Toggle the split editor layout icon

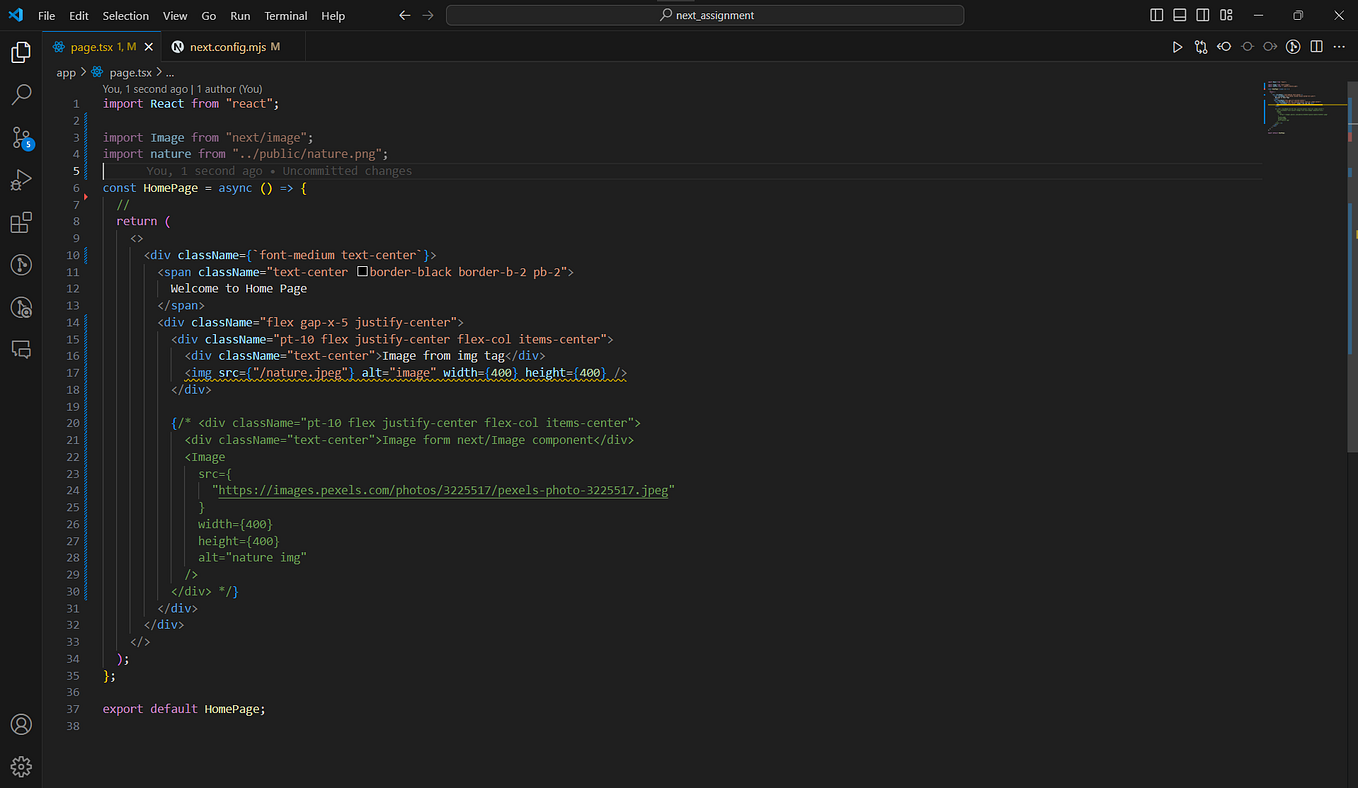coord(1316,46)
